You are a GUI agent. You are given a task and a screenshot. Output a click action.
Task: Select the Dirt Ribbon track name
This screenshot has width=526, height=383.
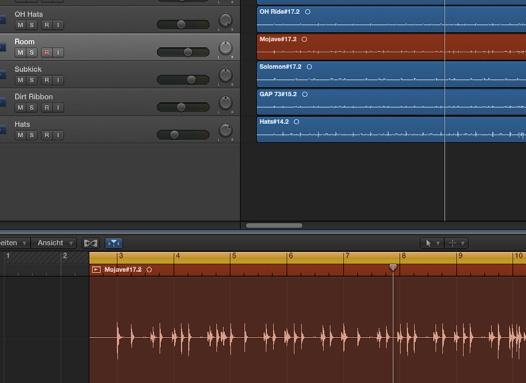pos(34,97)
